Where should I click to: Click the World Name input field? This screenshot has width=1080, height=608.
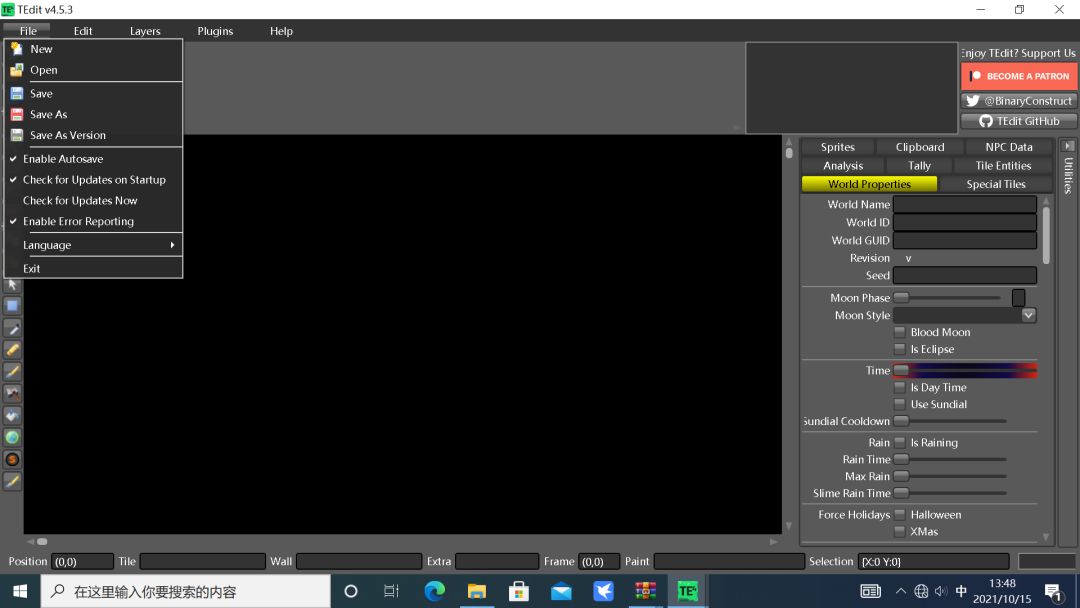pos(964,205)
